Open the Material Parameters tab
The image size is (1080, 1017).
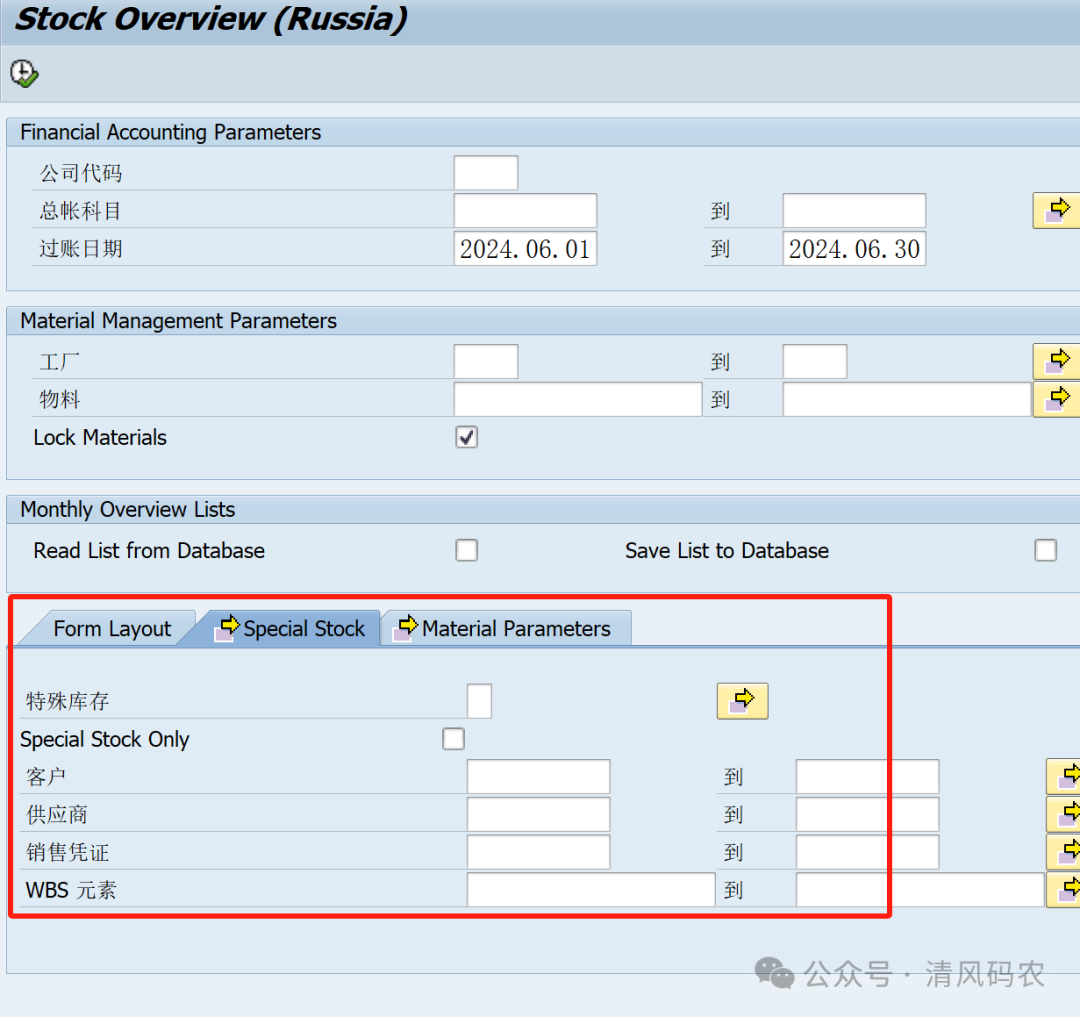coord(506,629)
